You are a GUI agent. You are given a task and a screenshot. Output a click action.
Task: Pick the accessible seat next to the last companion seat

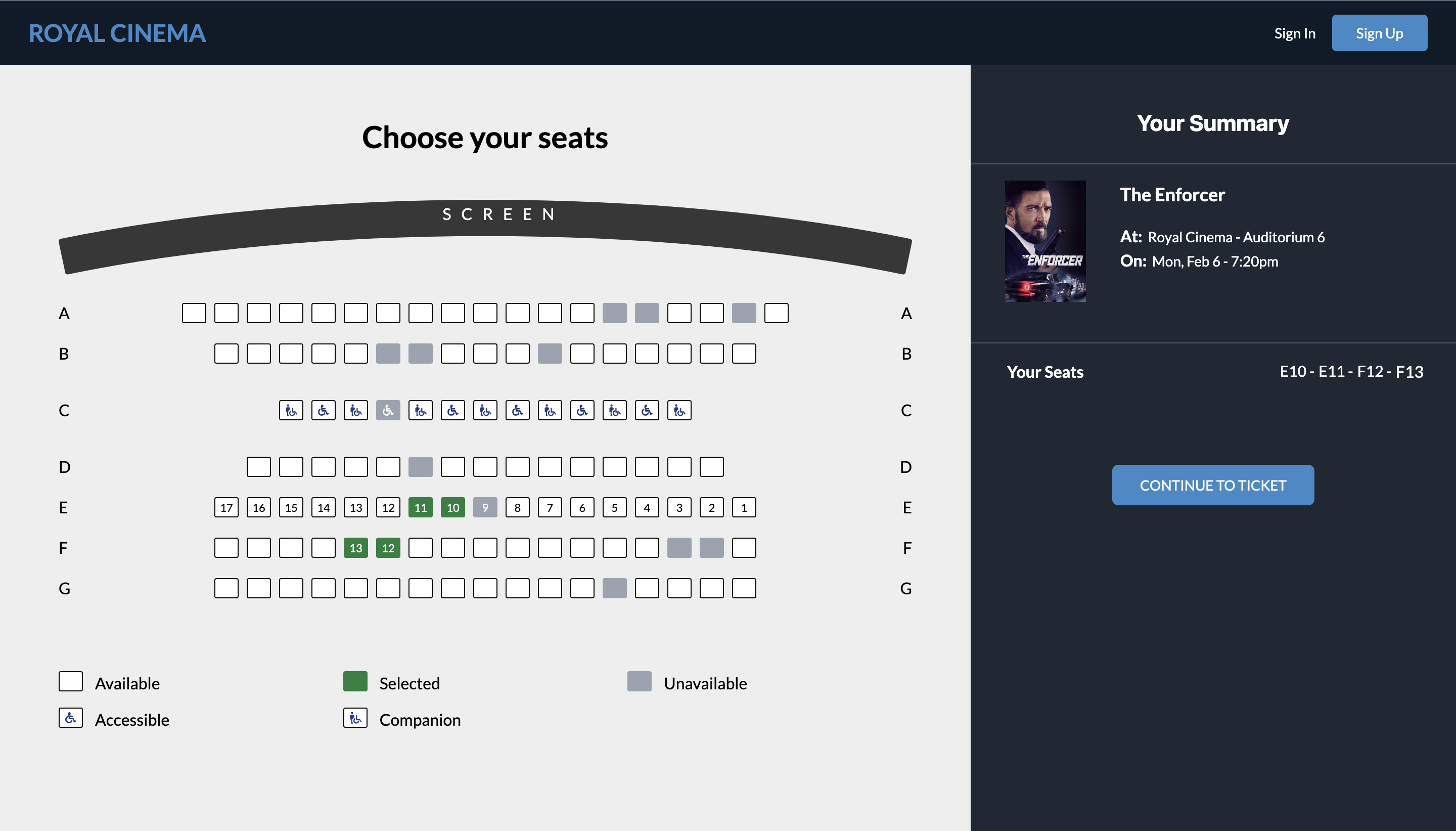tap(647, 410)
